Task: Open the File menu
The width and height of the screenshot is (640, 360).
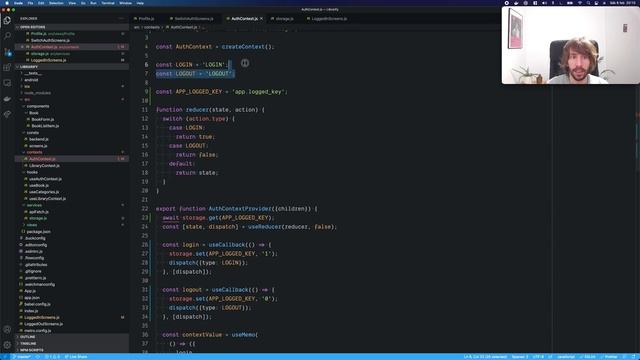Action: 30,3
